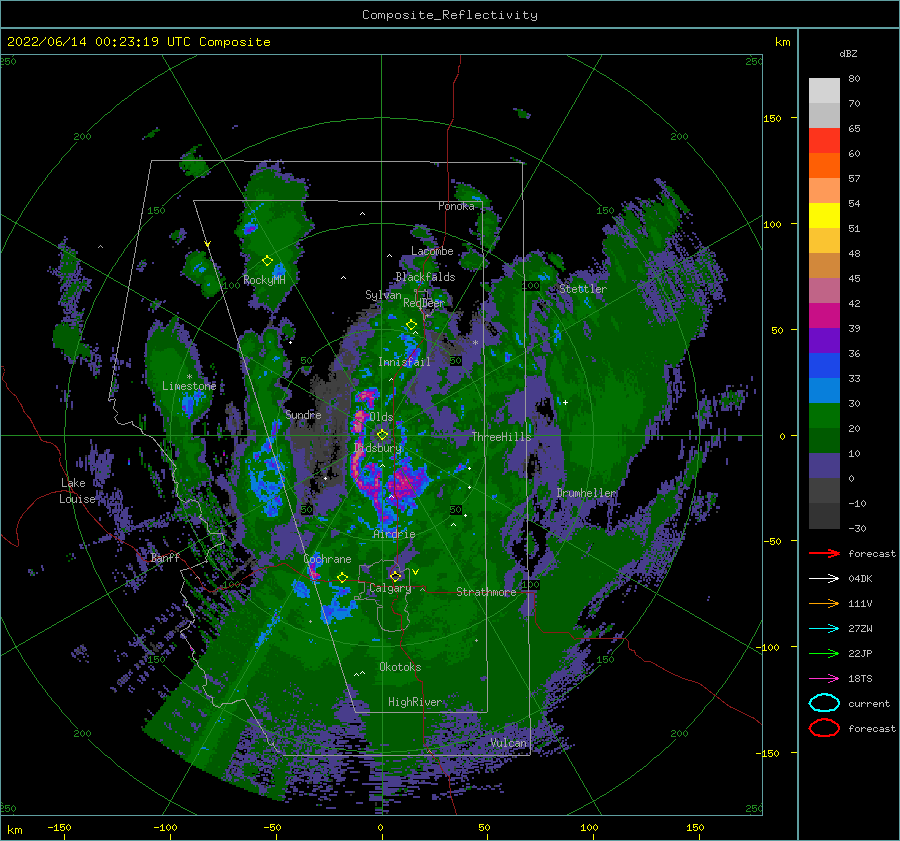Click the timestamp 2022/06/14 00:23:19 UTC Composite
900x841 pixels.
(x=138, y=42)
